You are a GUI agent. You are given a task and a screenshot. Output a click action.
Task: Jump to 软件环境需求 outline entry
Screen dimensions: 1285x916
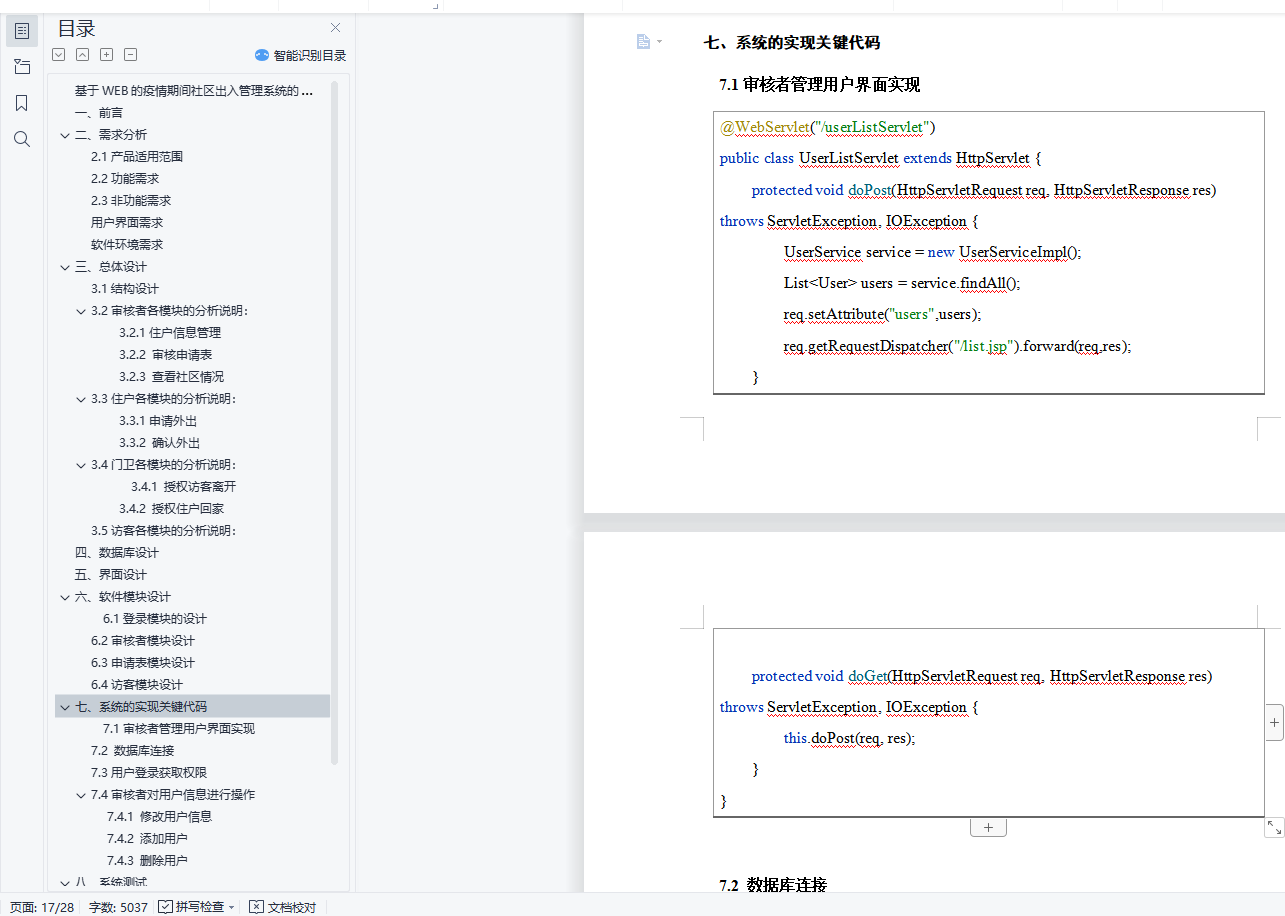point(127,244)
